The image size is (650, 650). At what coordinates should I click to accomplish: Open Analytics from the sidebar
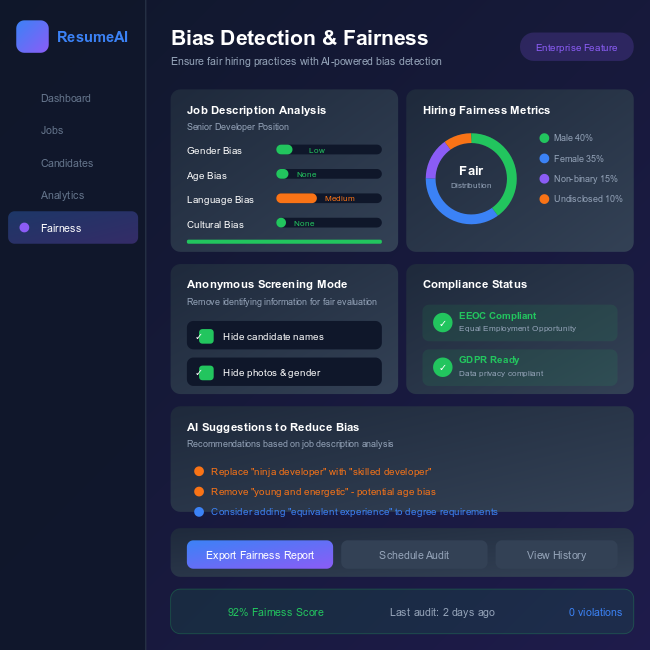click(x=63, y=195)
